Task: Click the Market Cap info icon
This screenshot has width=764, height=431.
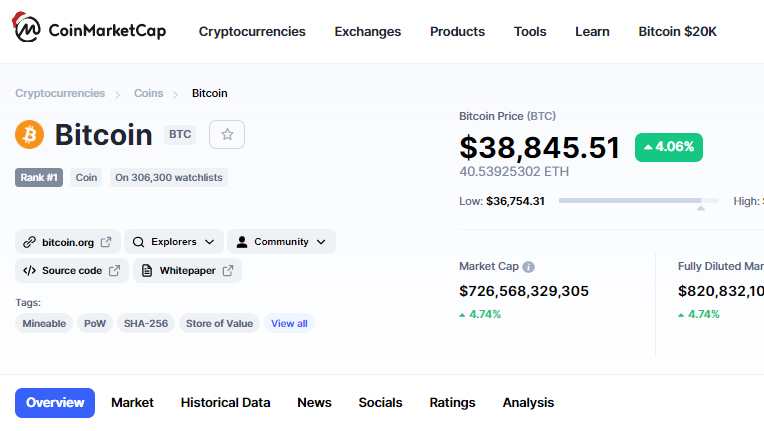Action: point(528,267)
